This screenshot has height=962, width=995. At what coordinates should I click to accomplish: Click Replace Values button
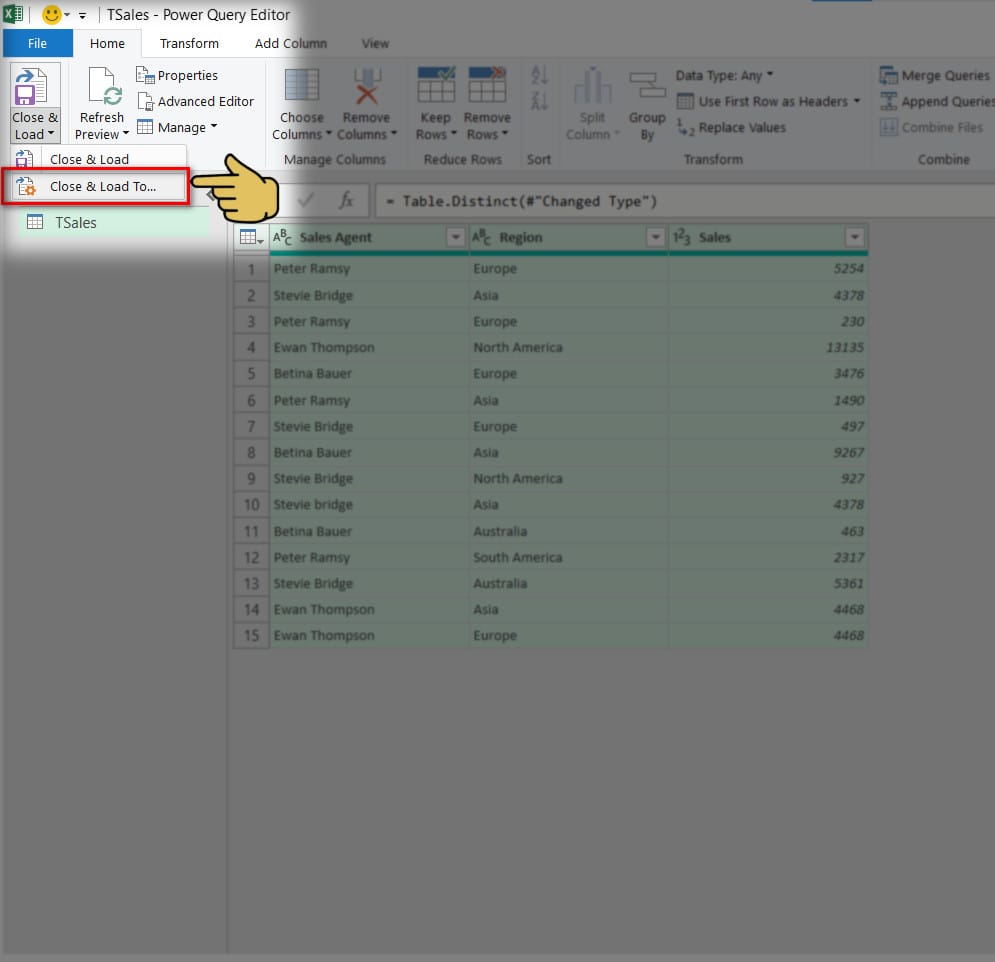(x=731, y=127)
